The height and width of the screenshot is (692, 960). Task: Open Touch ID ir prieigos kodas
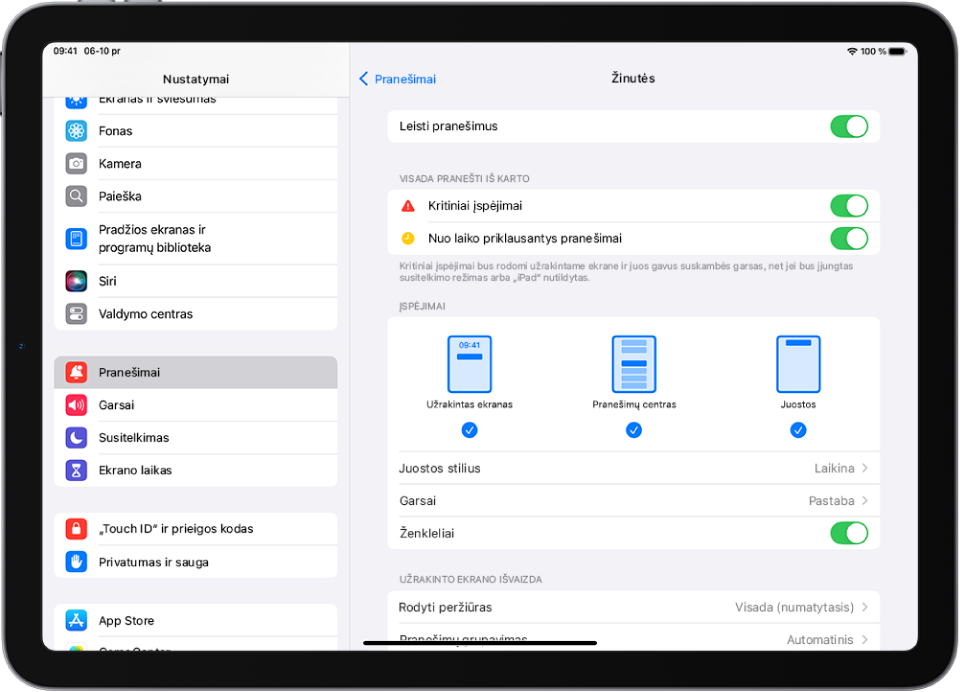pos(196,528)
